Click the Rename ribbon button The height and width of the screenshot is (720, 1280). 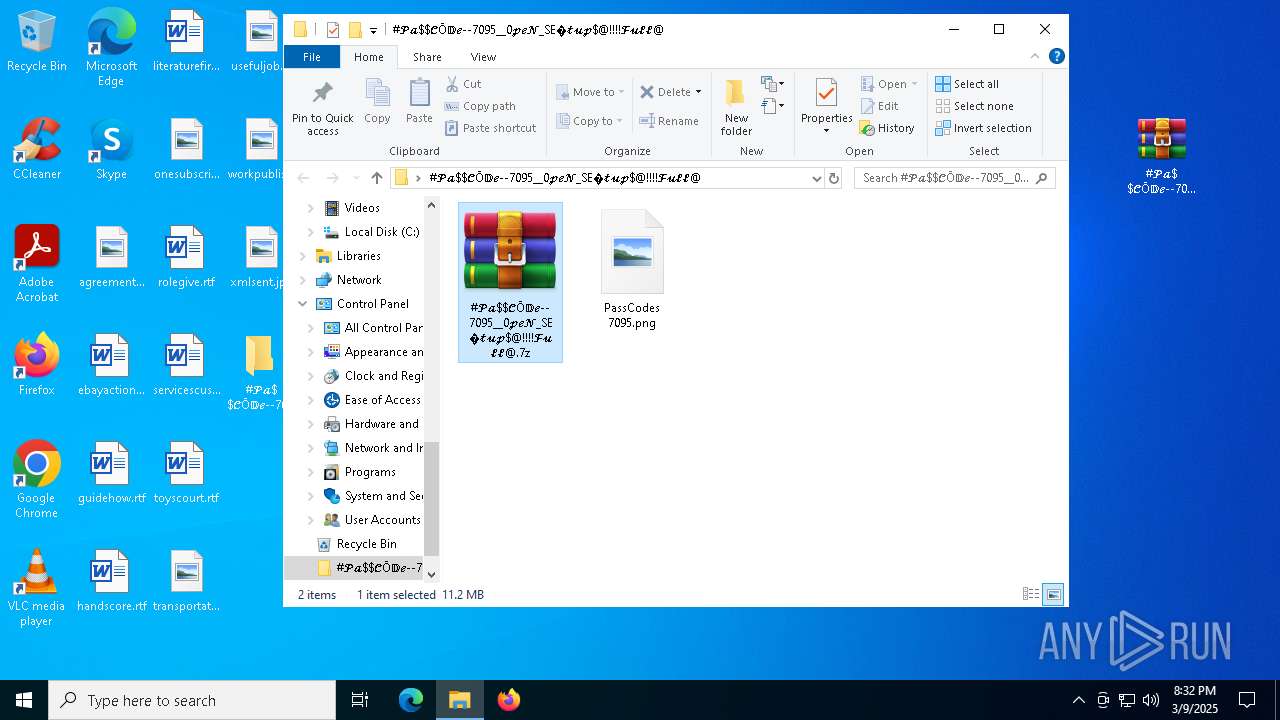pos(669,121)
